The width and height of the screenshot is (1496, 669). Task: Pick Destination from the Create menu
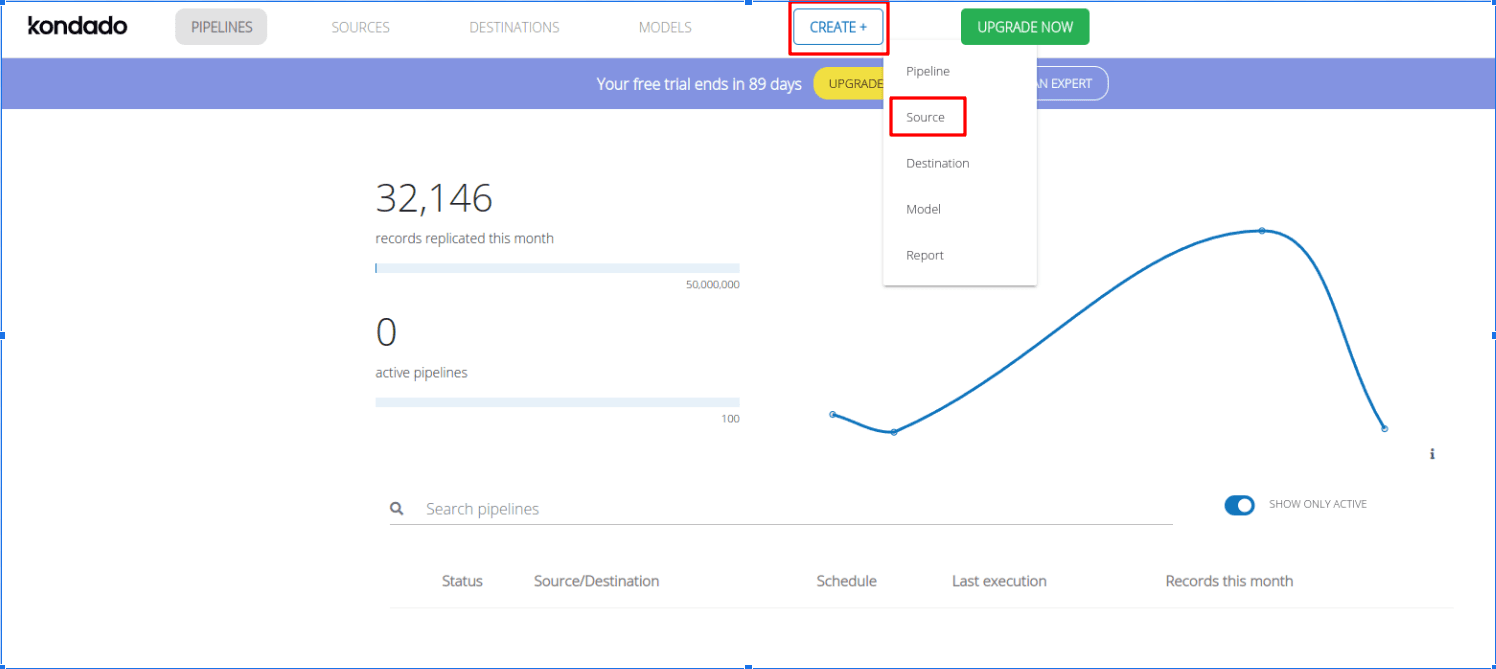(937, 164)
